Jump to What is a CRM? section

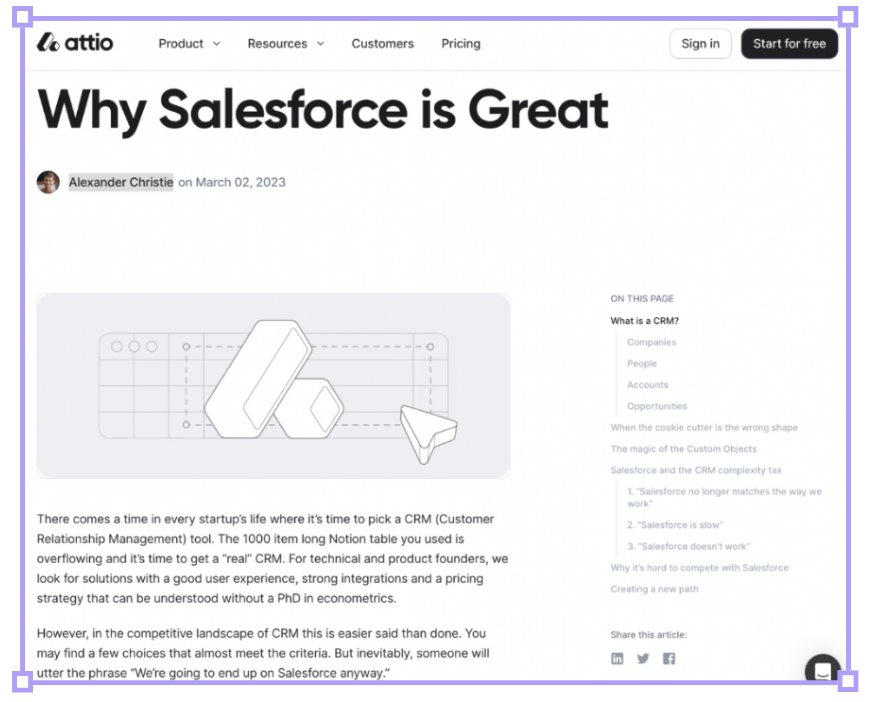pyautogui.click(x=645, y=321)
